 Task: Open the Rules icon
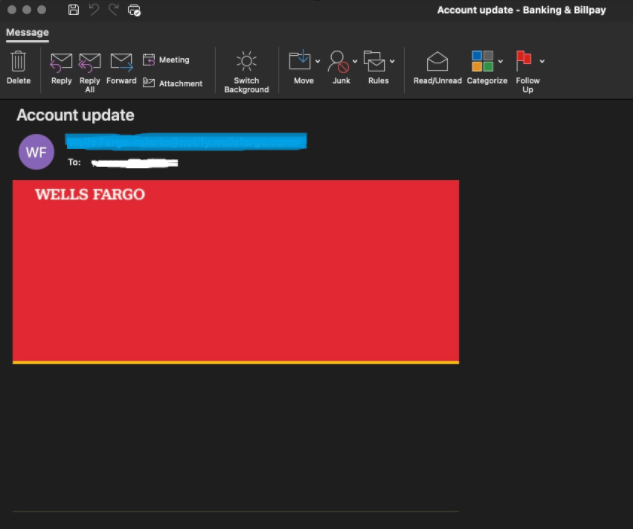(374, 61)
